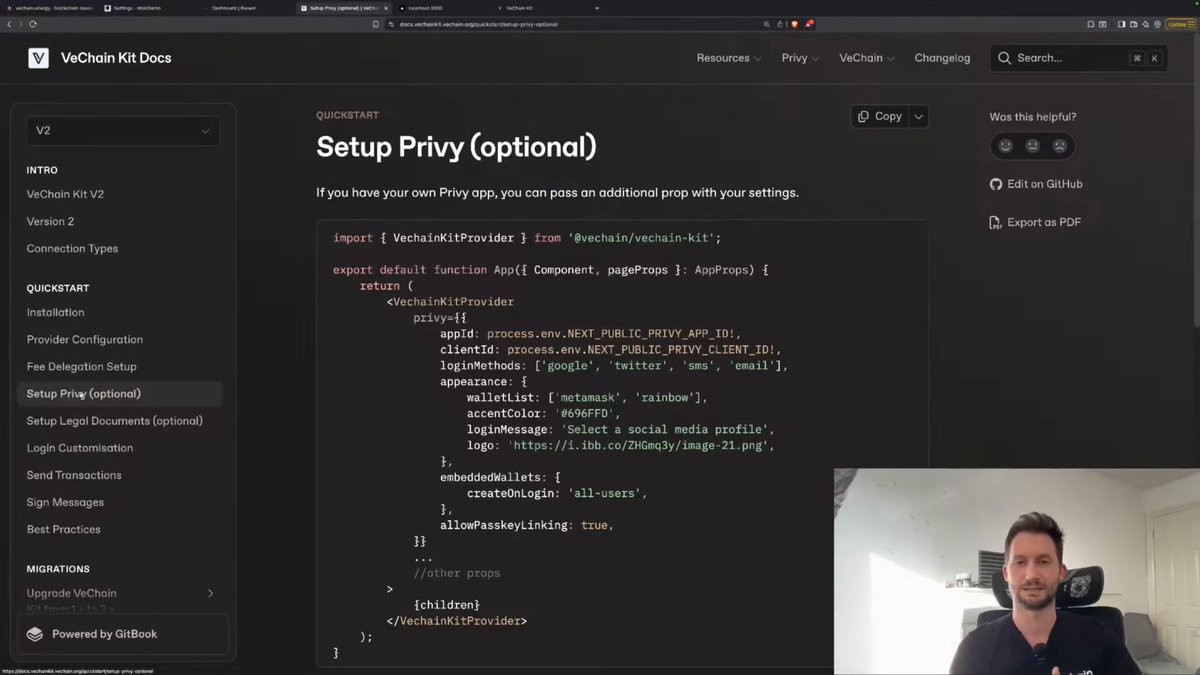Focus the Search input field
This screenshot has width=1200, height=675.
coord(1078,58)
